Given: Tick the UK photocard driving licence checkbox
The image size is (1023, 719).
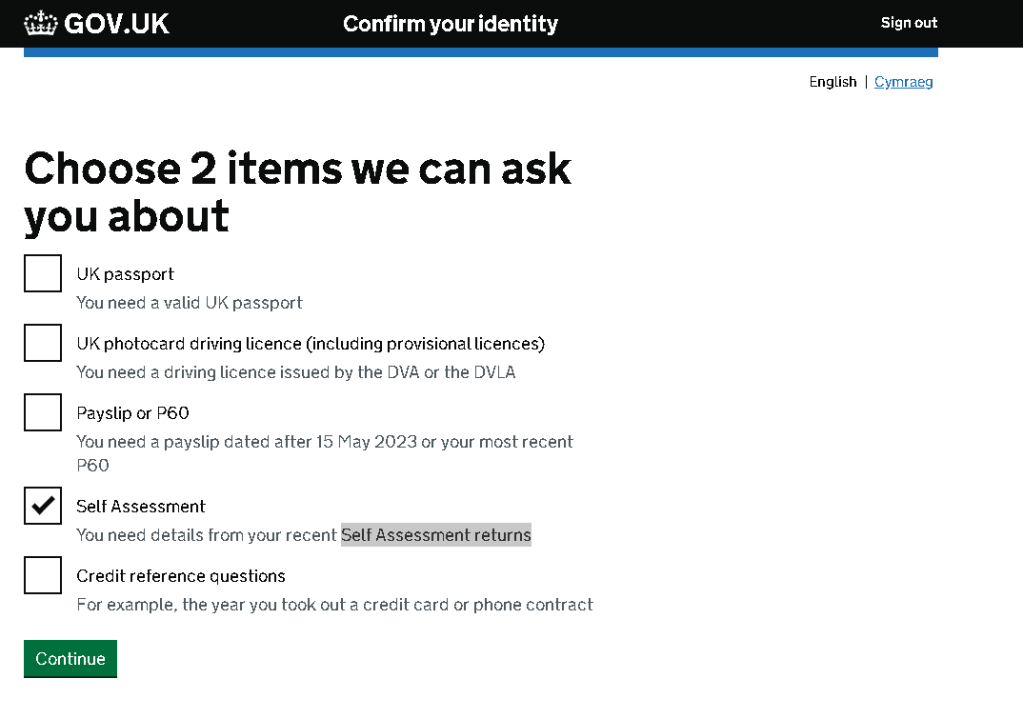Looking at the screenshot, I should tap(43, 343).
